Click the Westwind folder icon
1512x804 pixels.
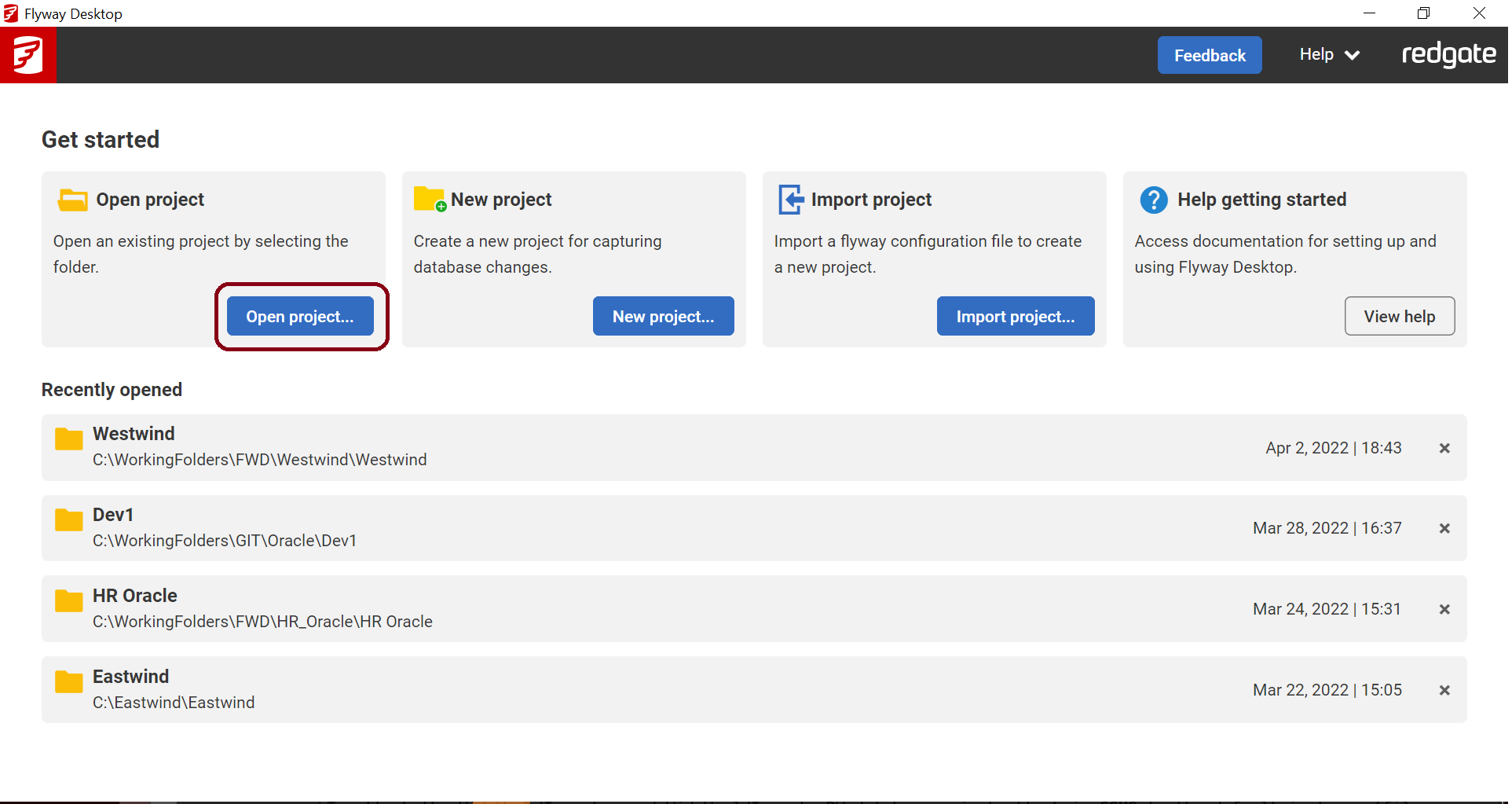tap(68, 439)
